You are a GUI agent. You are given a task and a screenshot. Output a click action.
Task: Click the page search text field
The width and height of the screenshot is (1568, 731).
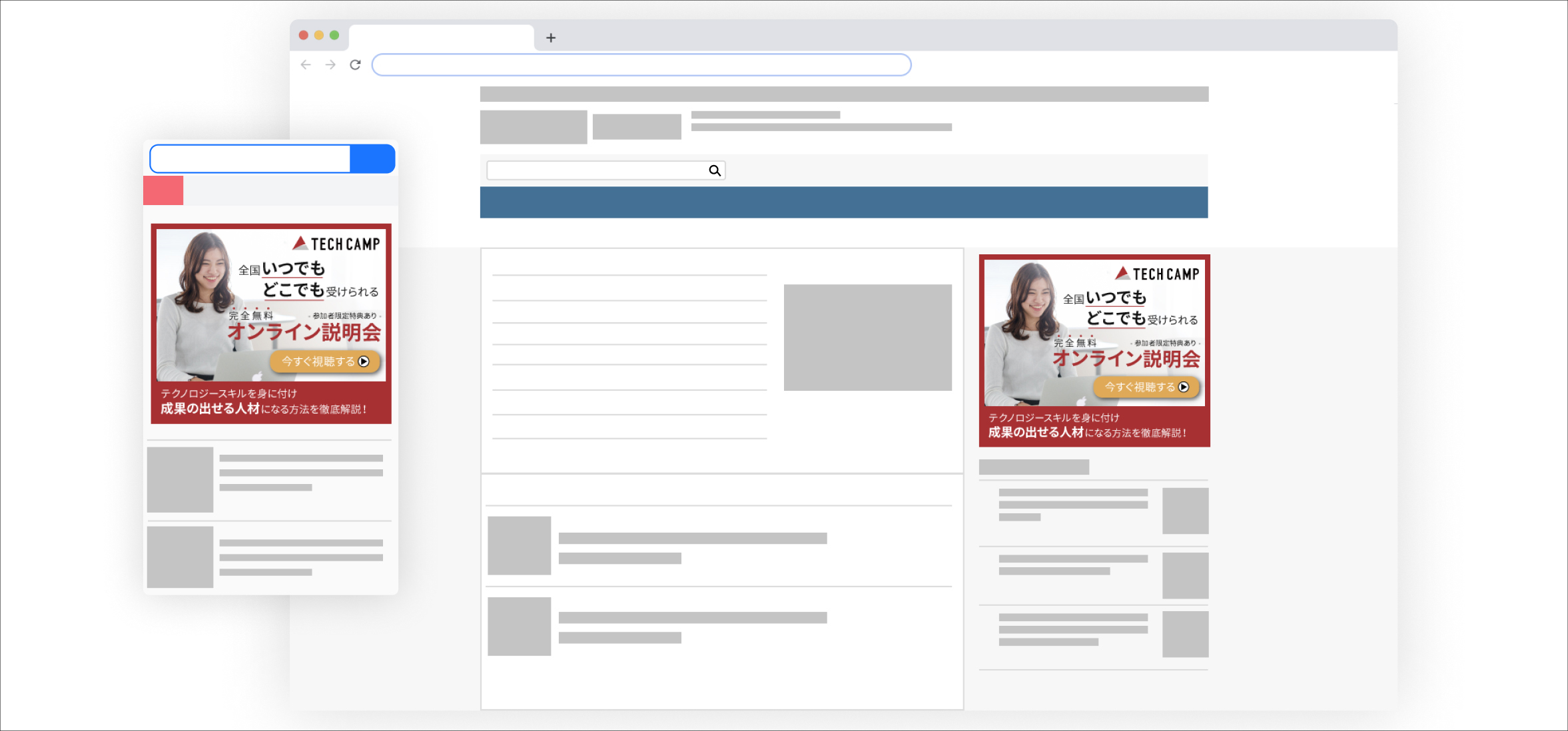[596, 170]
